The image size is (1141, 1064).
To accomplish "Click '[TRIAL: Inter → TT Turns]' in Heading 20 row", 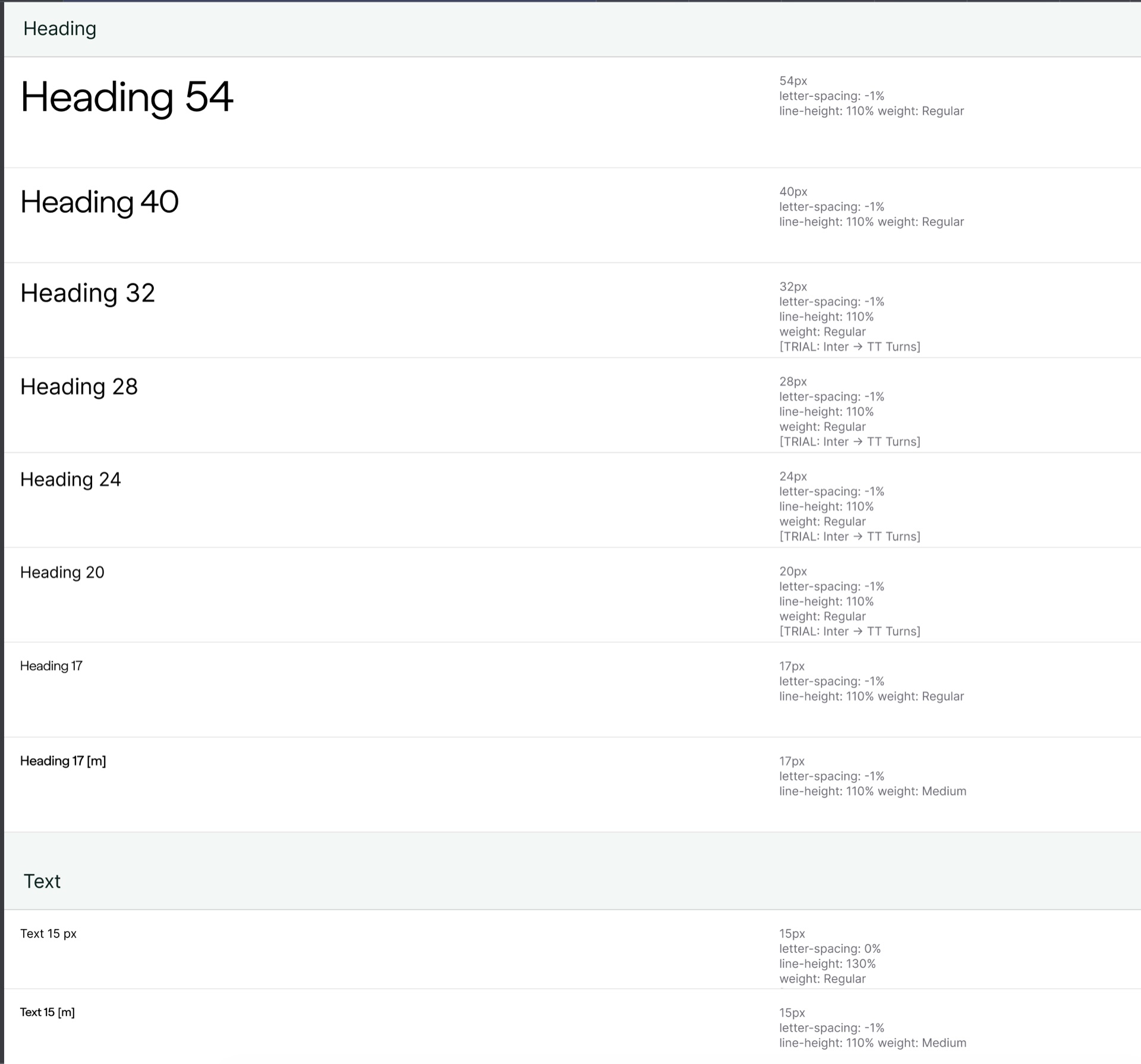I will (850, 631).
